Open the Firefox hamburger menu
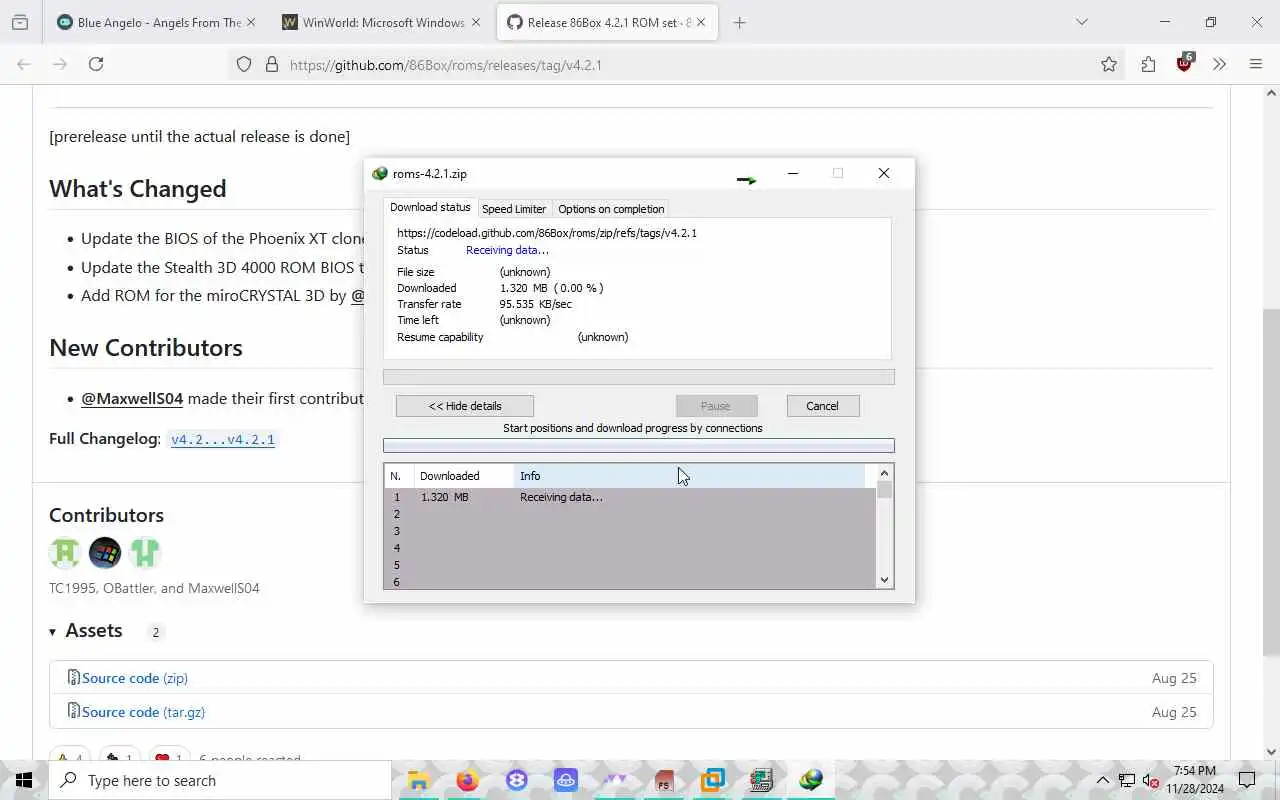The height and width of the screenshot is (800, 1280). [1256, 64]
